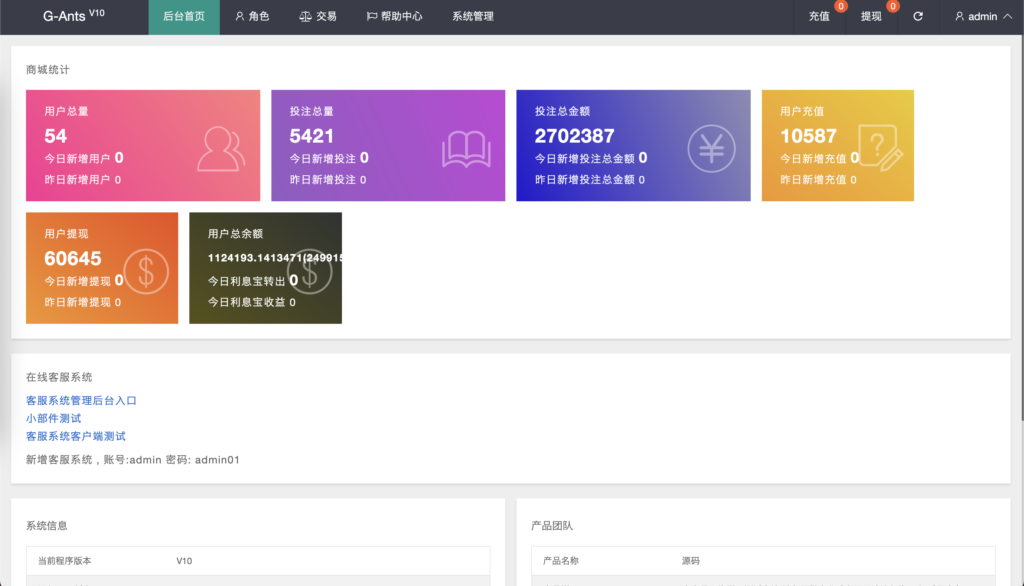Click the 充值 notification button
1024x586 pixels.
(x=820, y=17)
